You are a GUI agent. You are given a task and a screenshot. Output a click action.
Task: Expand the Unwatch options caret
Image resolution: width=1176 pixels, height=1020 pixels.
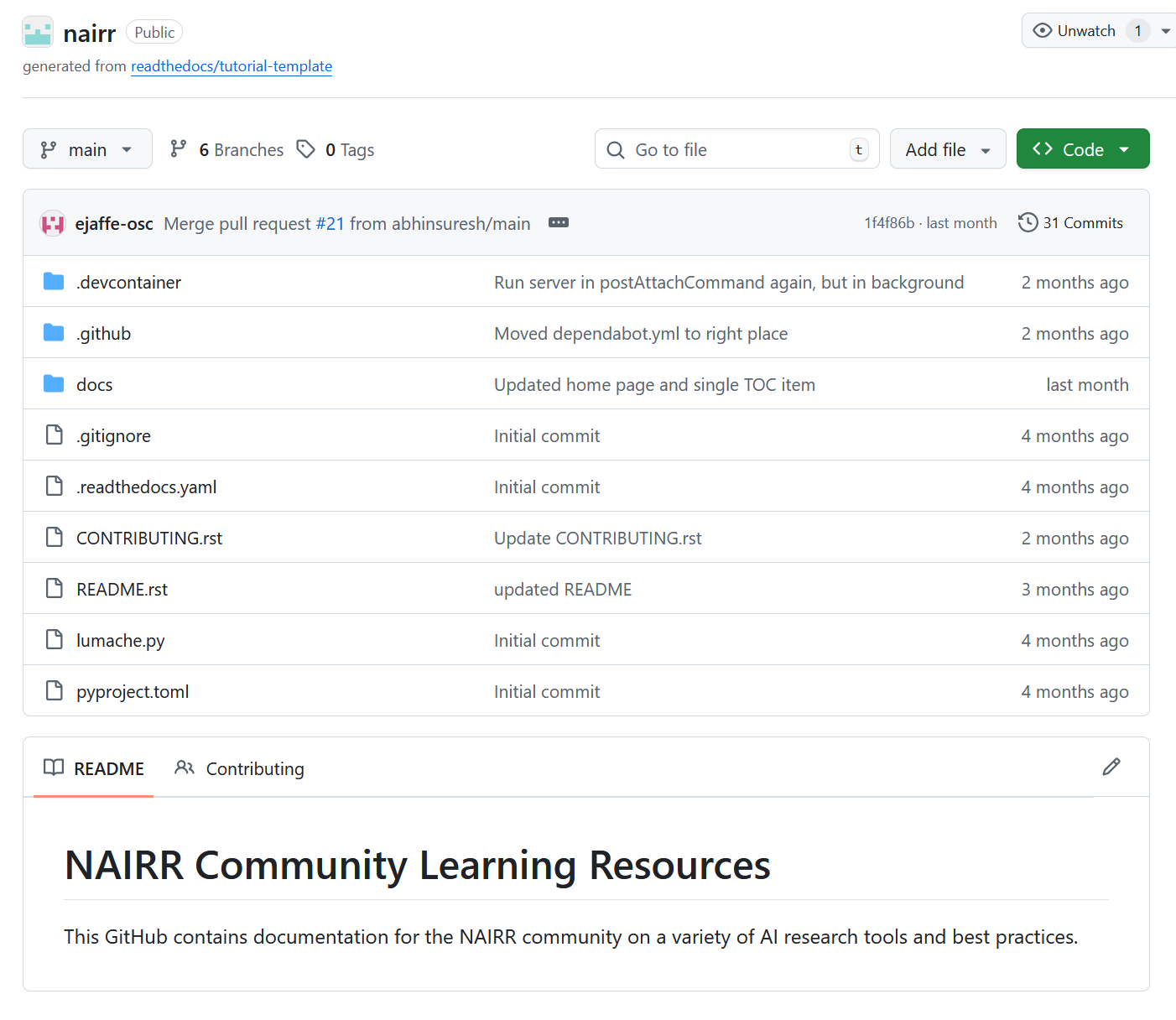1165,31
